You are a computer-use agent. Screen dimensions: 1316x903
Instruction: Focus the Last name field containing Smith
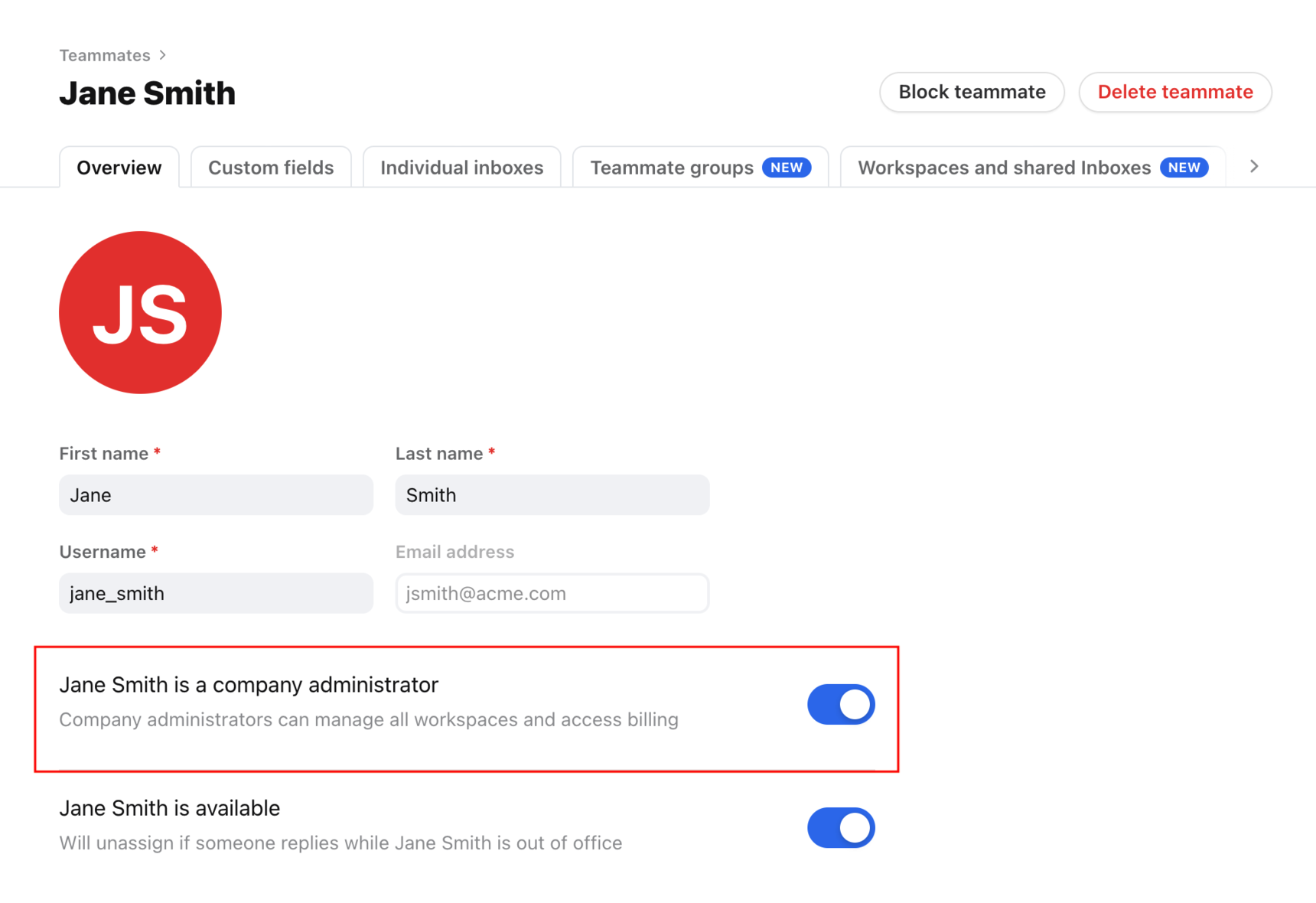tap(552, 495)
